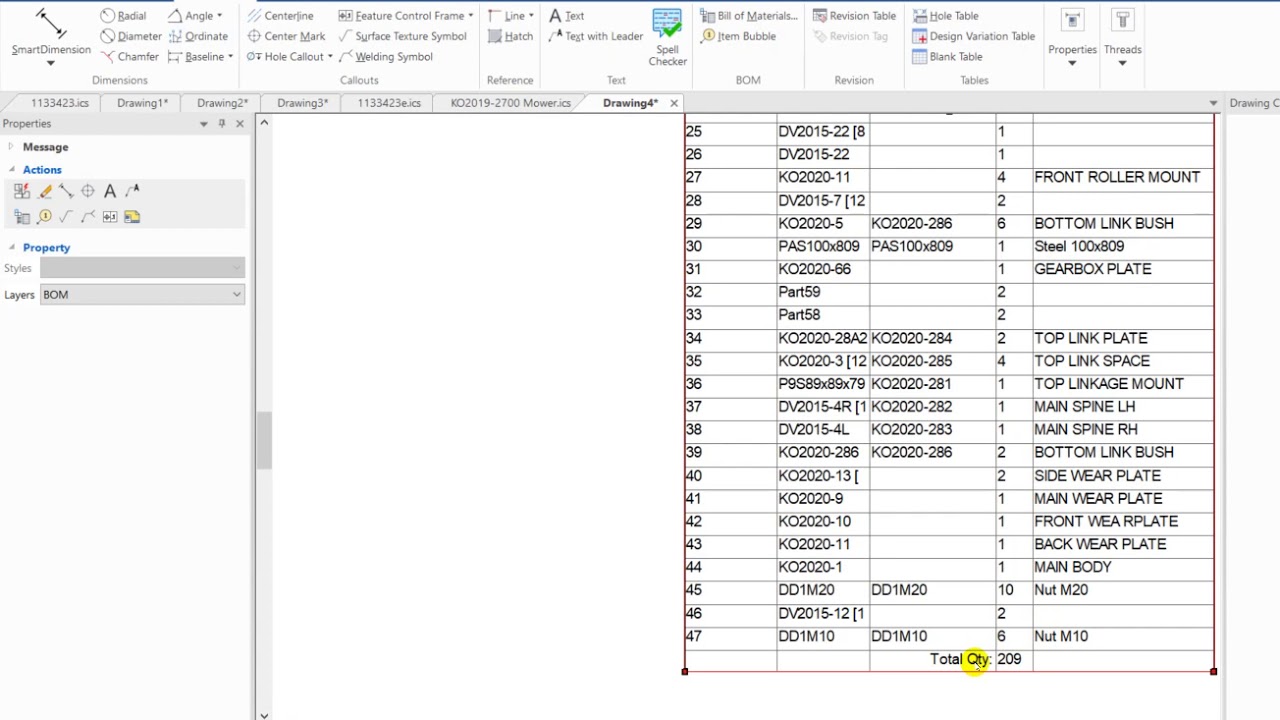Image resolution: width=1280 pixels, height=720 pixels.
Task: Open the Hole Callout dropdown arrow
Action: pyautogui.click(x=330, y=57)
